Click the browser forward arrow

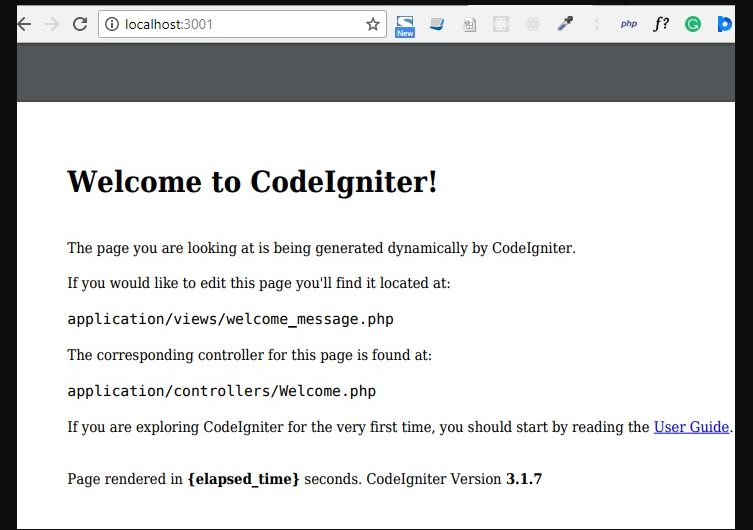click(51, 24)
